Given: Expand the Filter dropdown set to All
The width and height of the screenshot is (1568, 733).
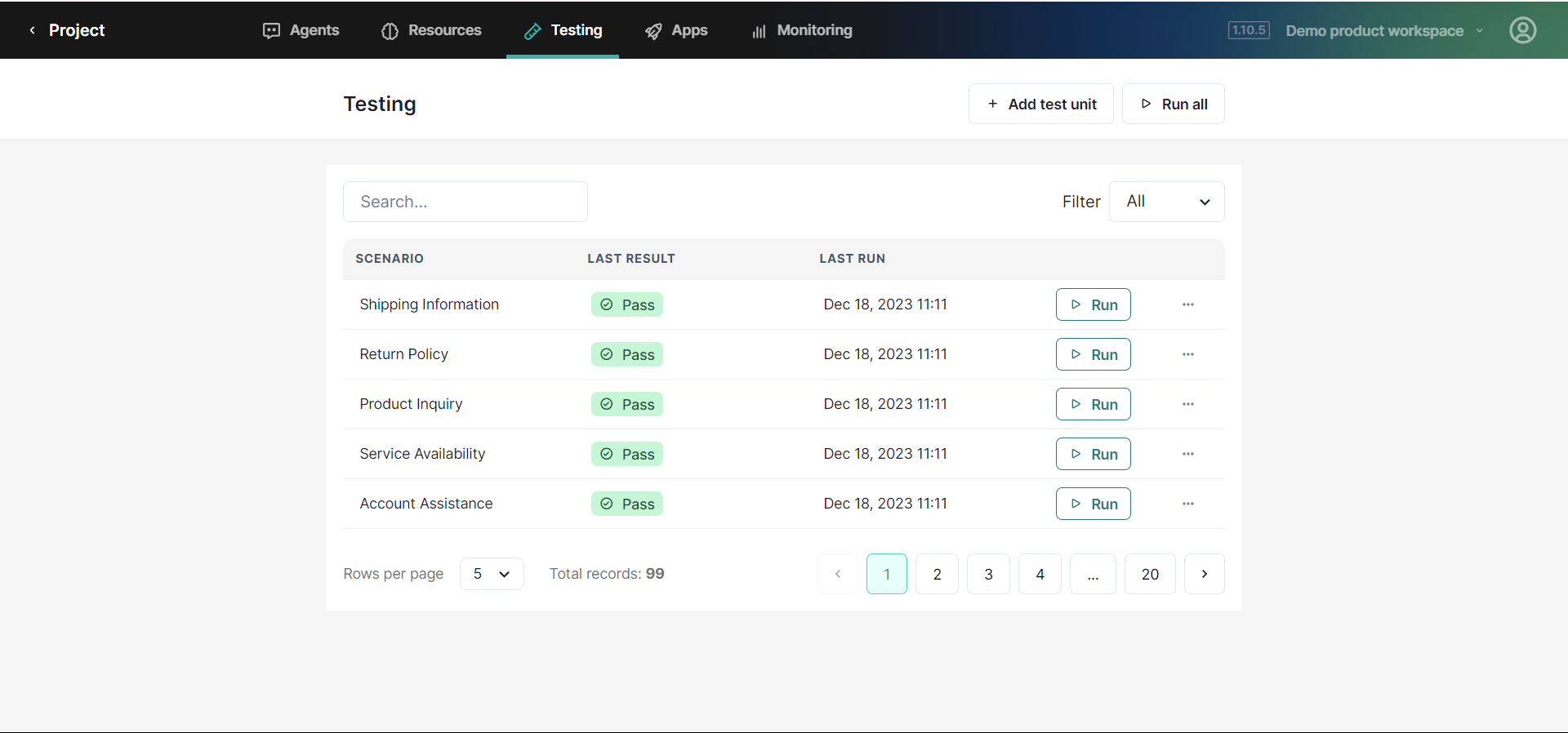Looking at the screenshot, I should 1166,202.
